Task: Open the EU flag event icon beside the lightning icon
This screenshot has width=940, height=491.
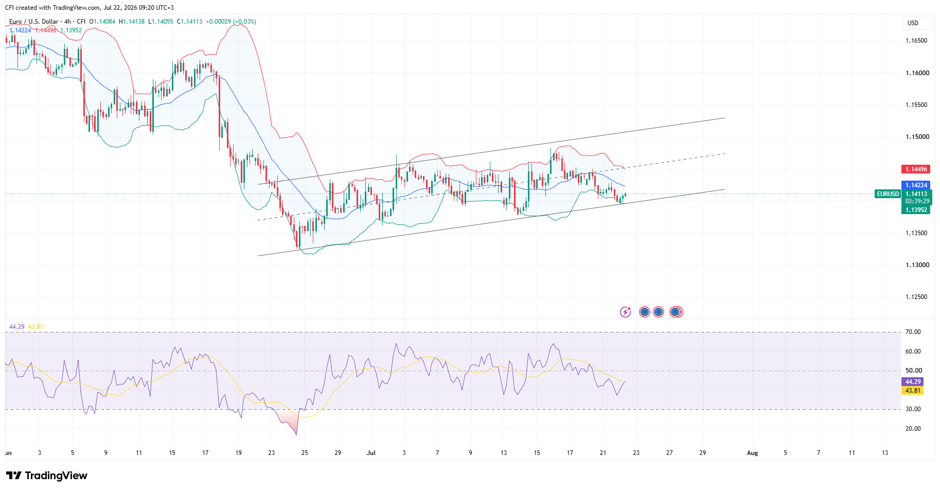Action: (644, 312)
